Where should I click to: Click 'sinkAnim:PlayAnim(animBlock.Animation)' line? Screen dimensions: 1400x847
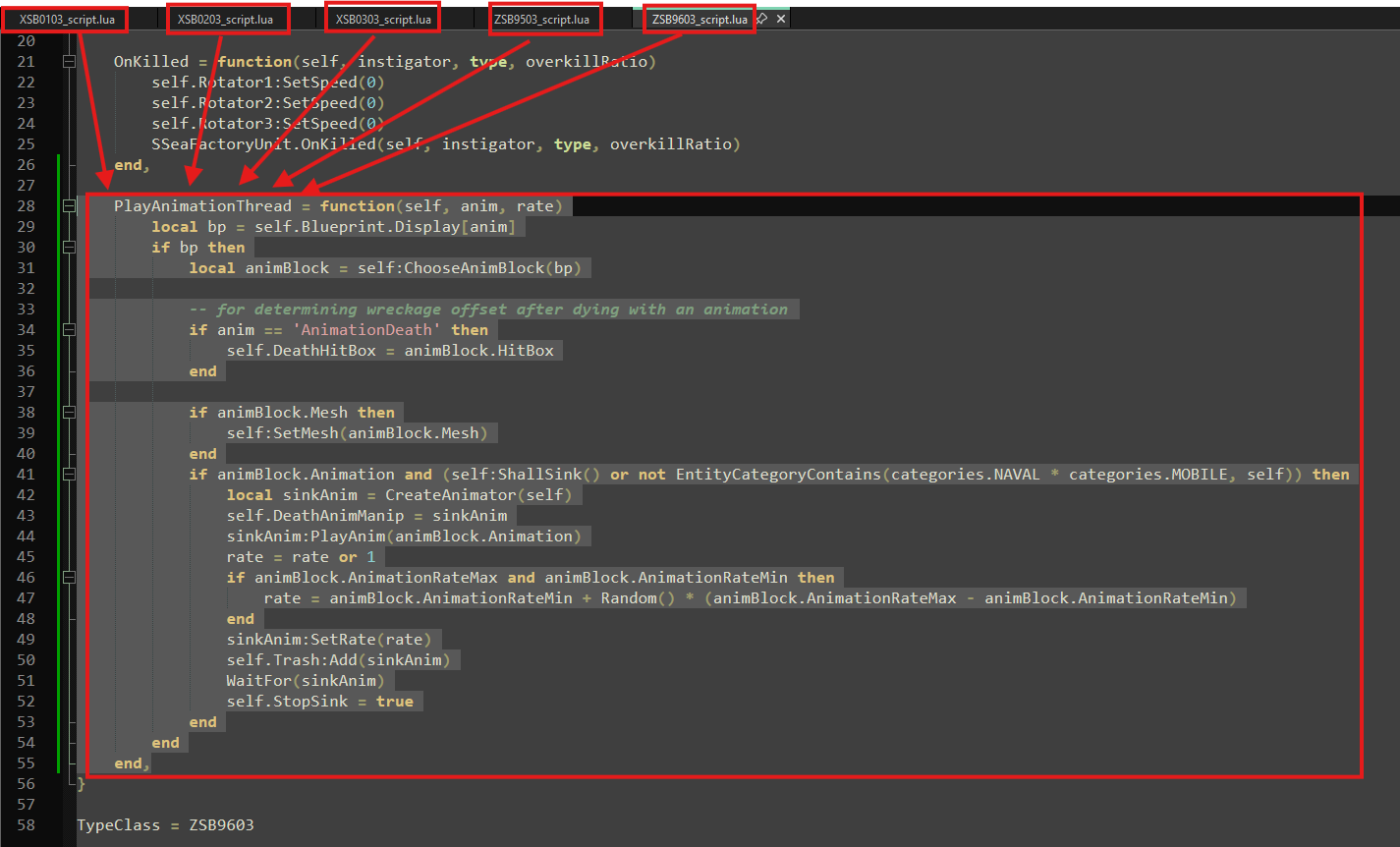[404, 536]
